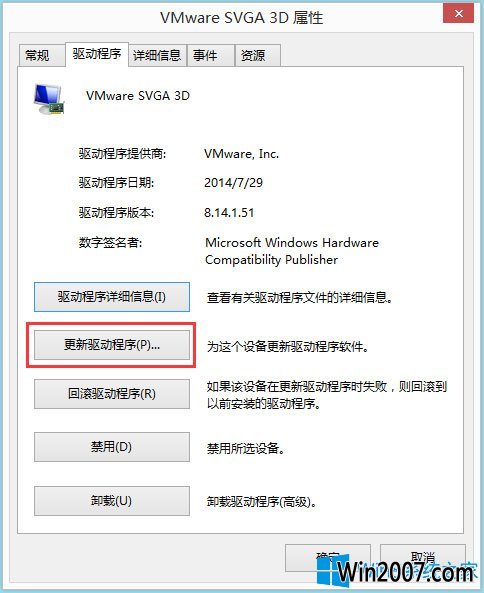Open the 详细信息 tab
484x593 pixels.
point(157,56)
